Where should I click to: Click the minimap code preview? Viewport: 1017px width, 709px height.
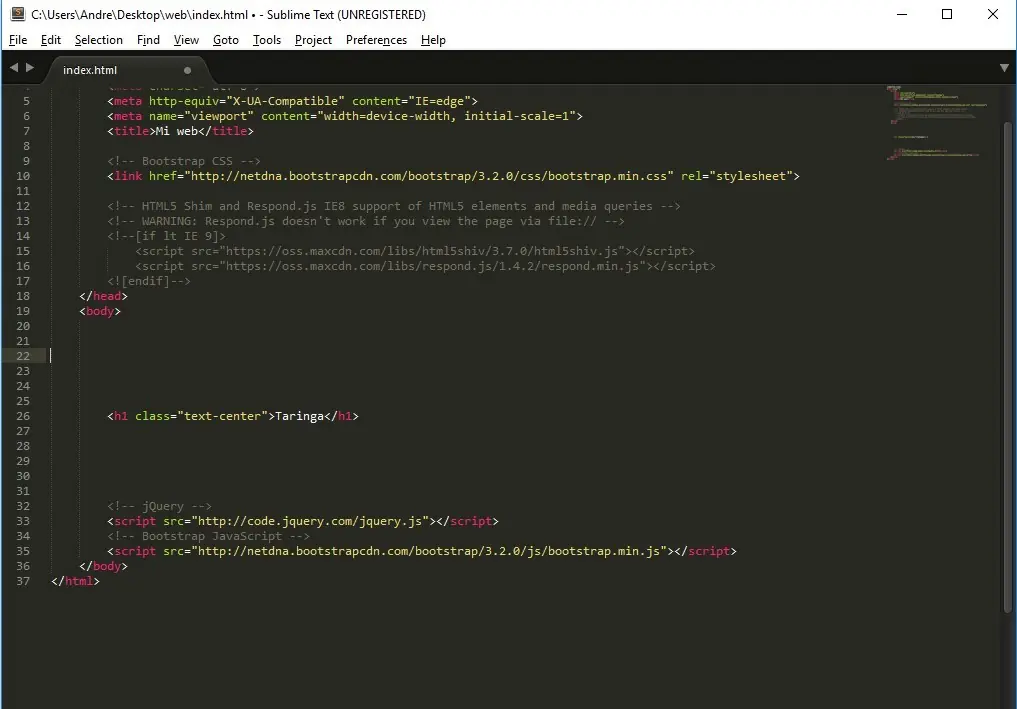937,123
